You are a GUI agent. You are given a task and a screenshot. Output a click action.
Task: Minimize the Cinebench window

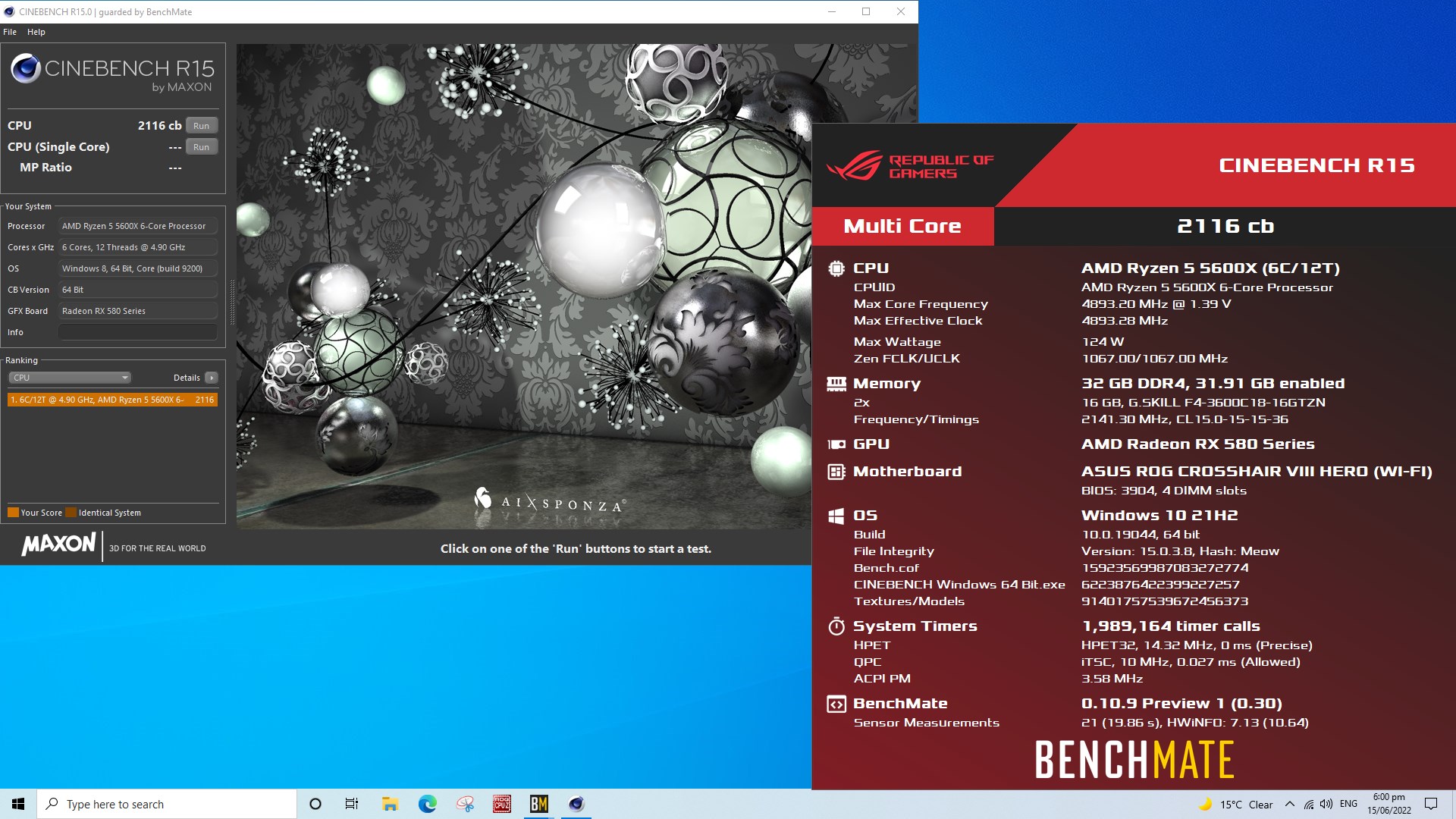(x=832, y=11)
